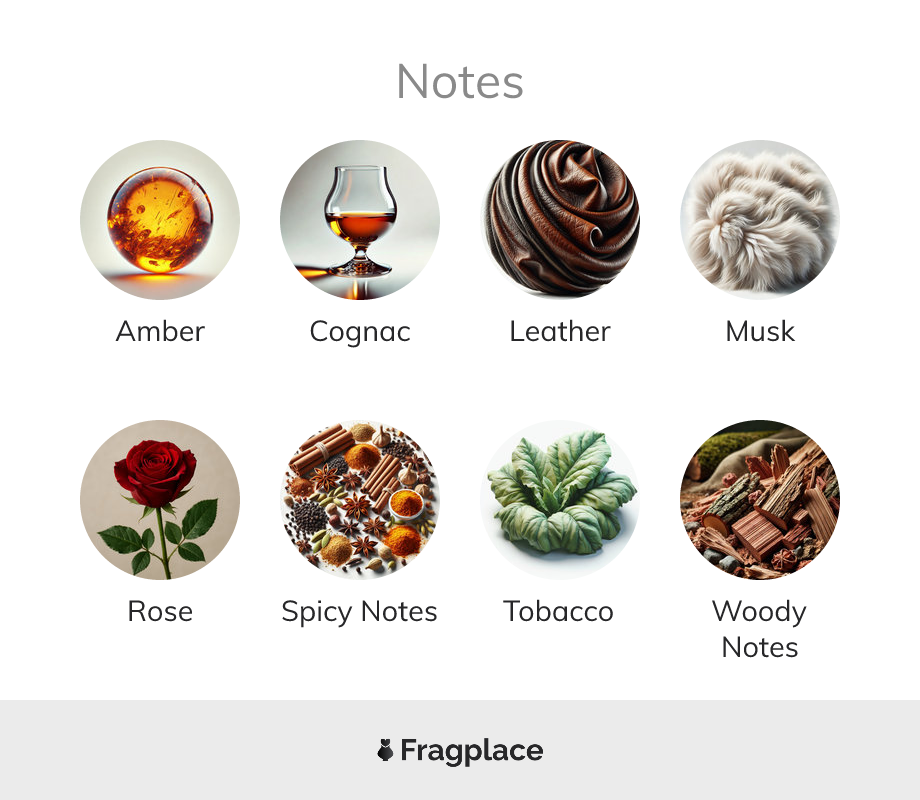Image resolution: width=920 pixels, height=800 pixels.
Task: Select the Cognac text label
Action: tap(360, 332)
